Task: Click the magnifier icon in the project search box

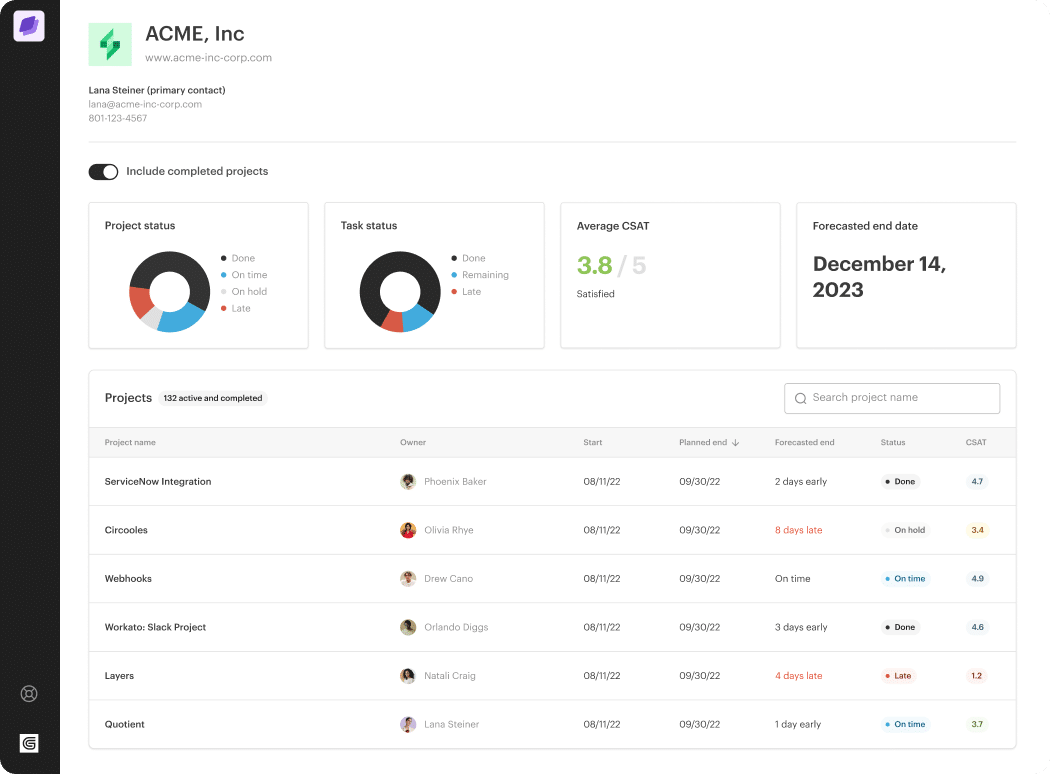Action: [800, 398]
